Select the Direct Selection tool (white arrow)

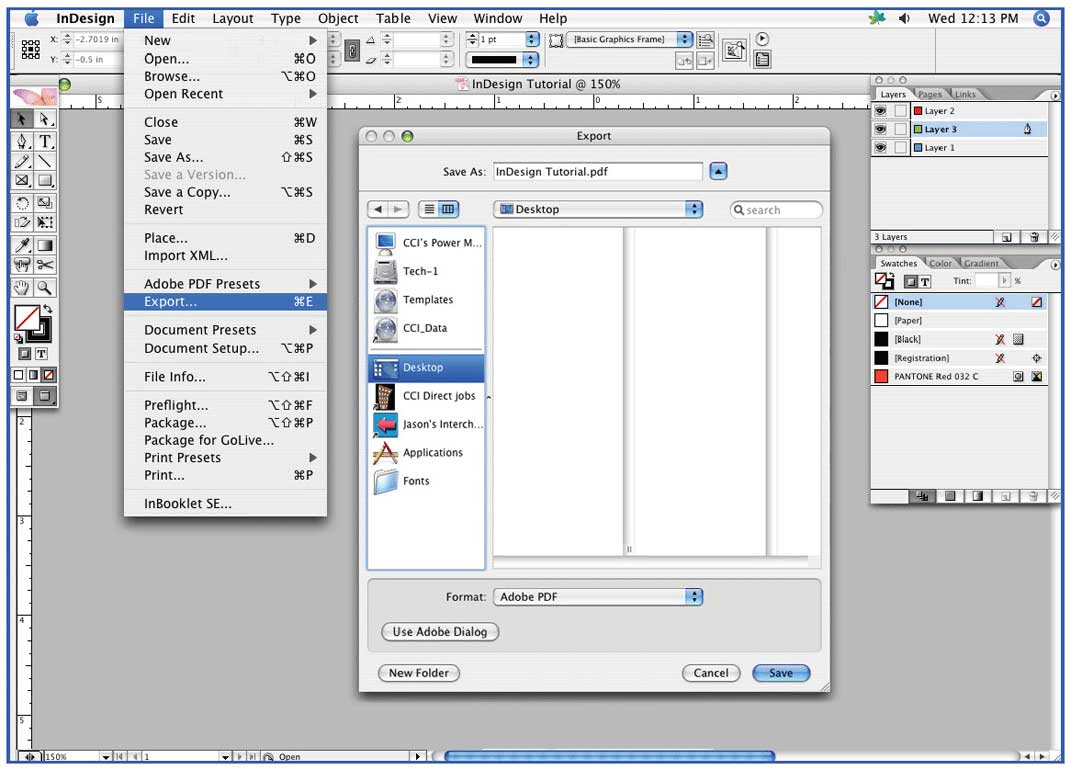coord(44,119)
